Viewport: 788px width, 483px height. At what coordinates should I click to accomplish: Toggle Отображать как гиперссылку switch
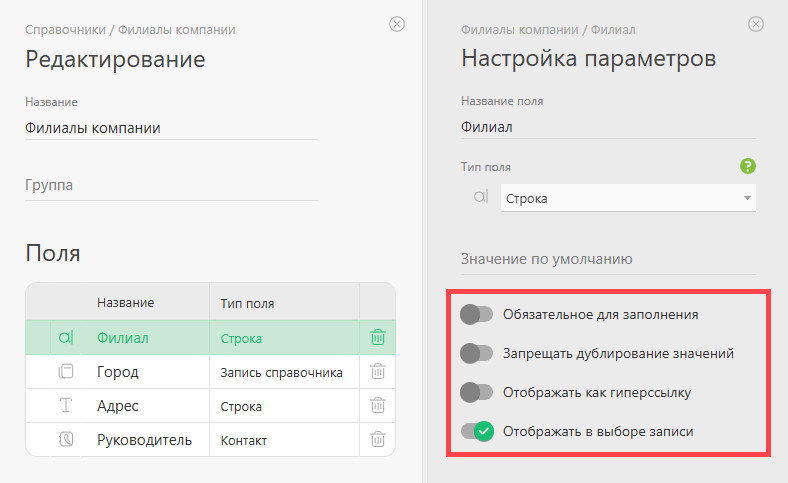[x=477, y=392]
